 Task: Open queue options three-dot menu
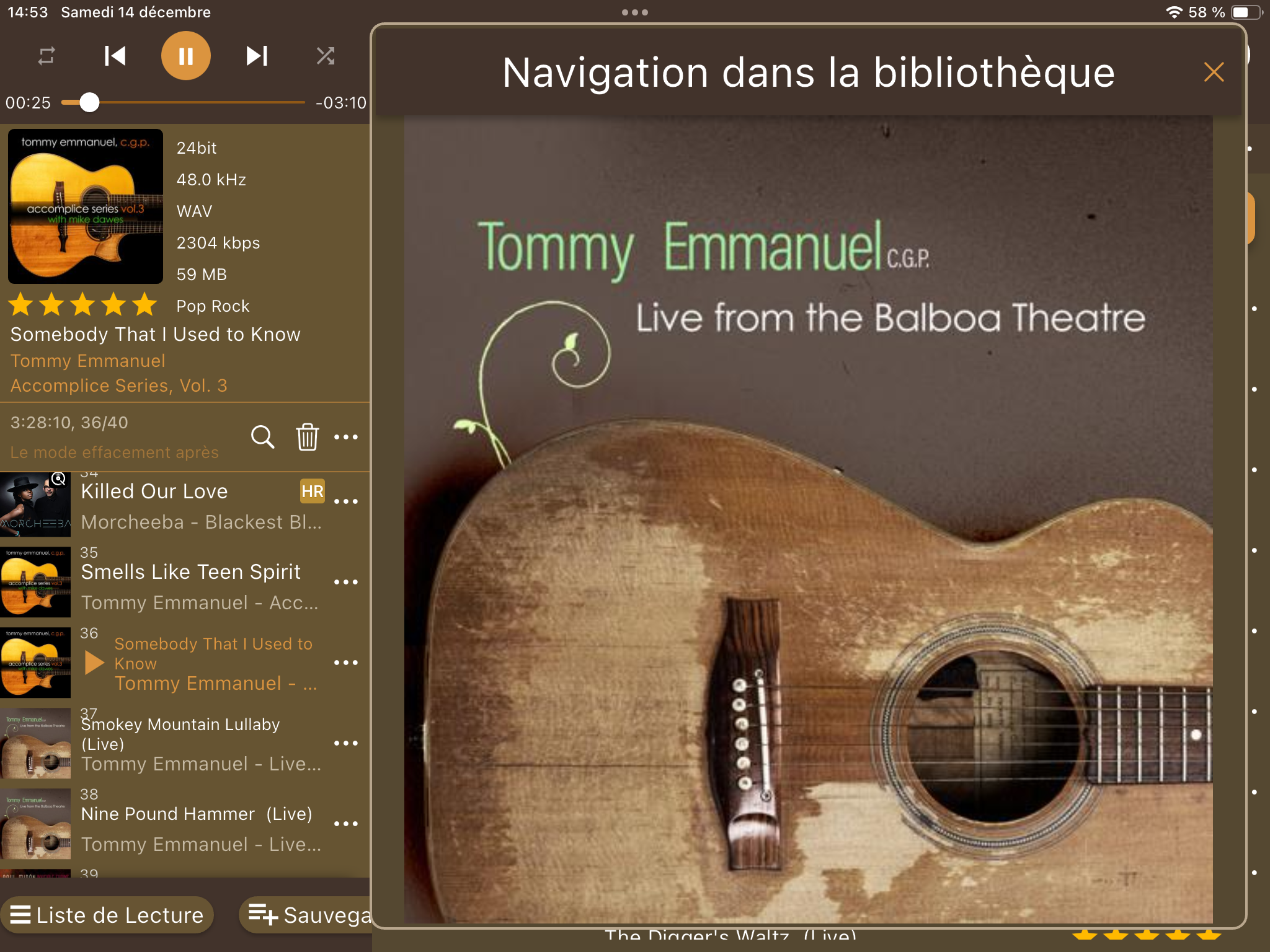click(x=346, y=437)
